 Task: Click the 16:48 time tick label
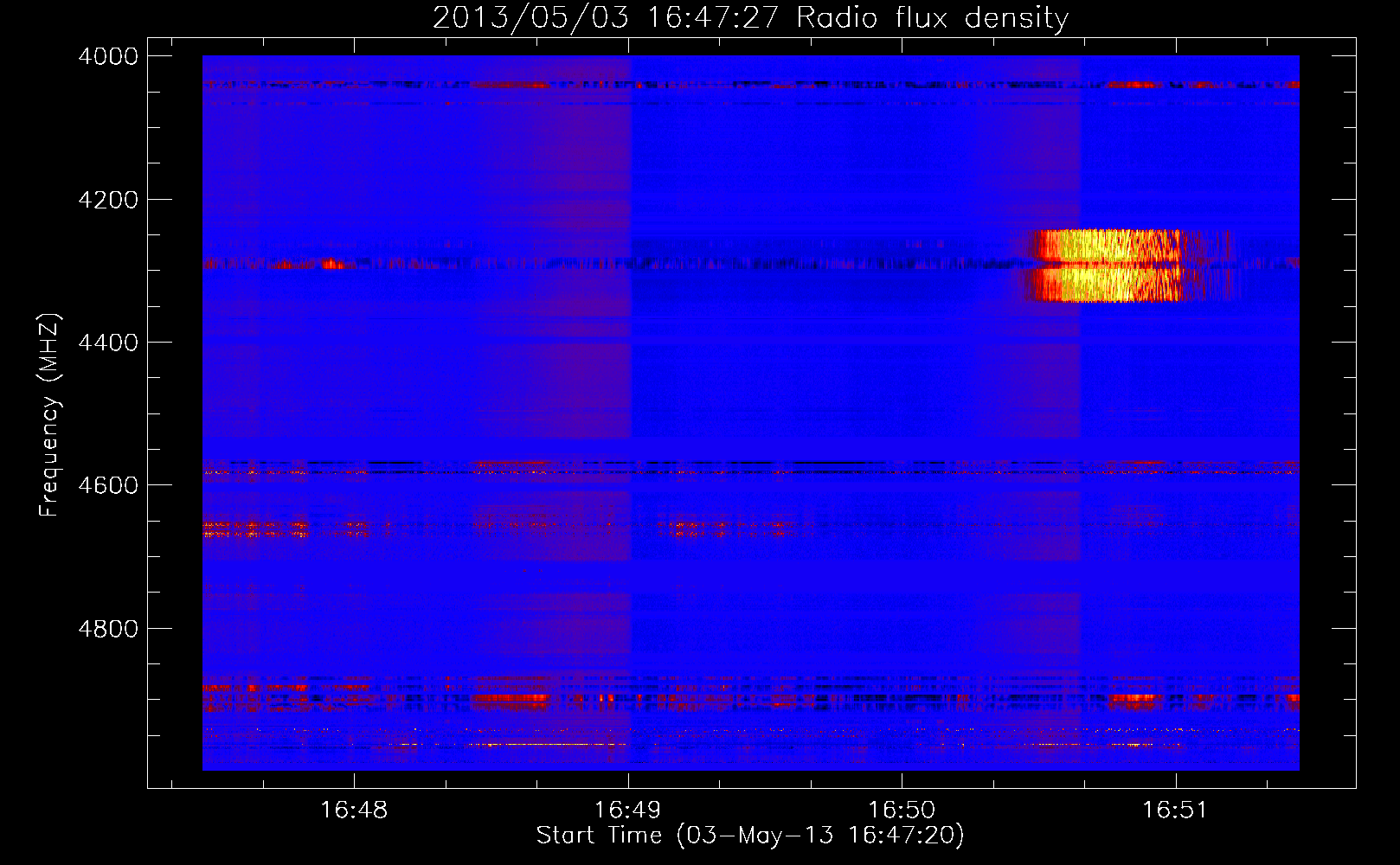pyautogui.click(x=354, y=811)
